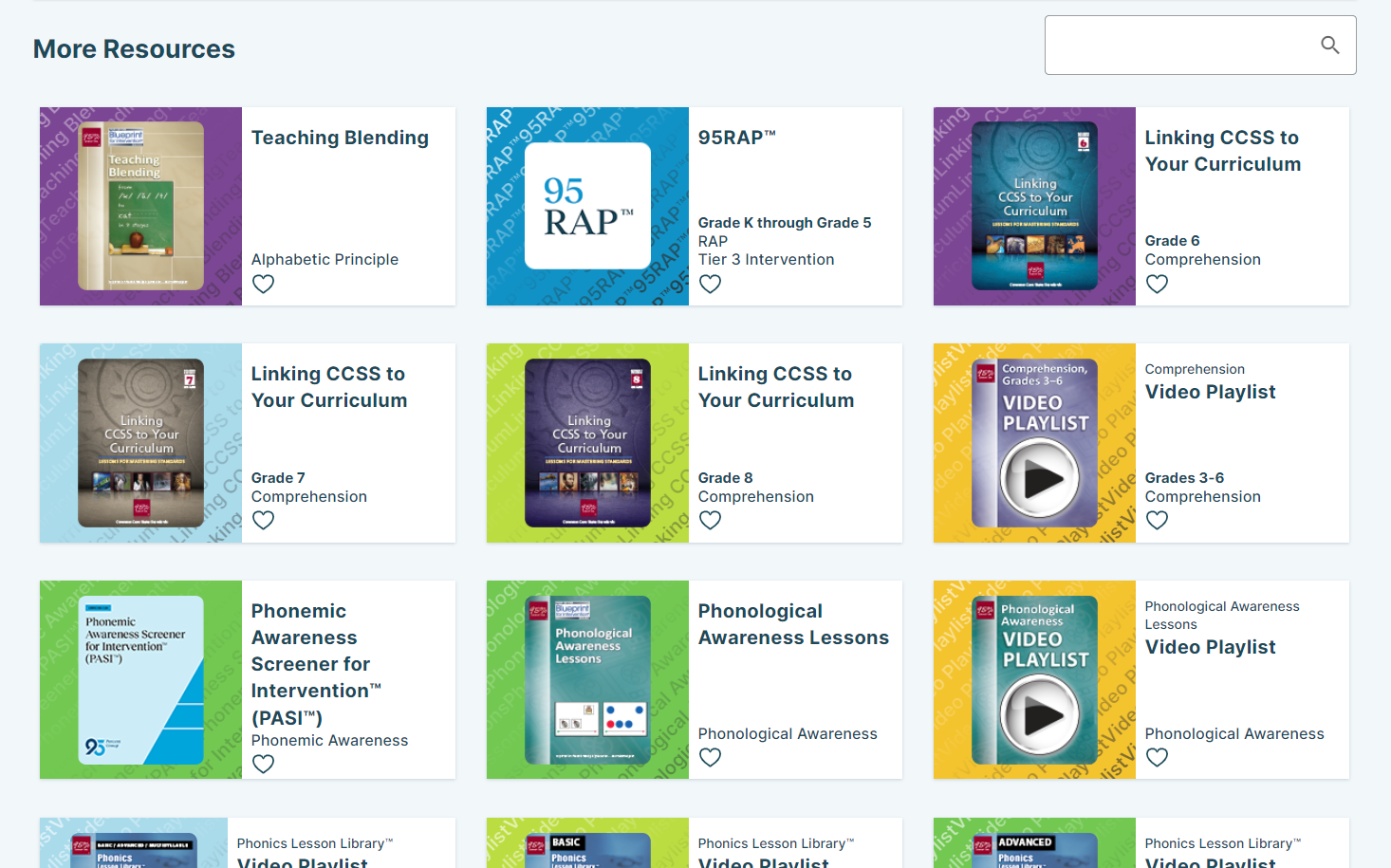Click the Grade 6 label
Image resolution: width=1391 pixels, height=868 pixels.
pos(1172,240)
